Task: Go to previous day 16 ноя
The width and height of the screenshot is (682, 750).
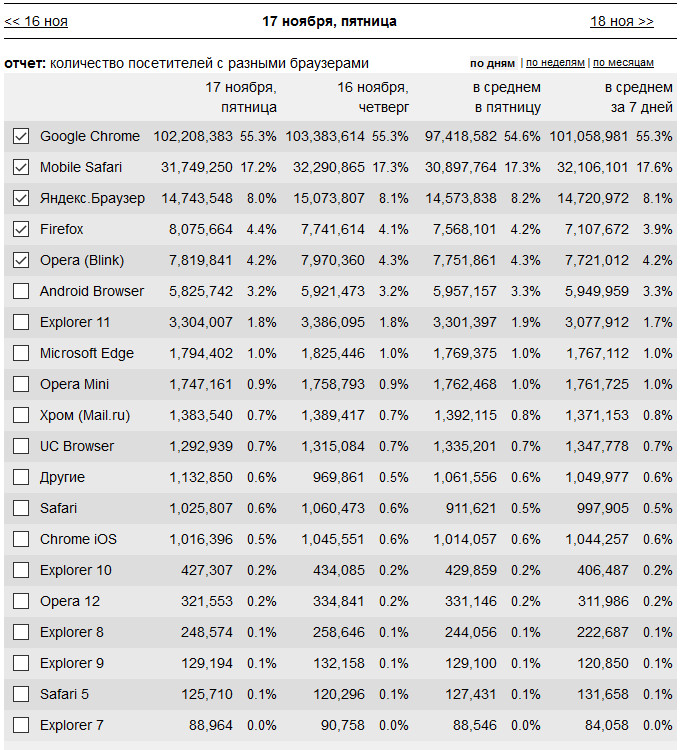Action: 36,21
